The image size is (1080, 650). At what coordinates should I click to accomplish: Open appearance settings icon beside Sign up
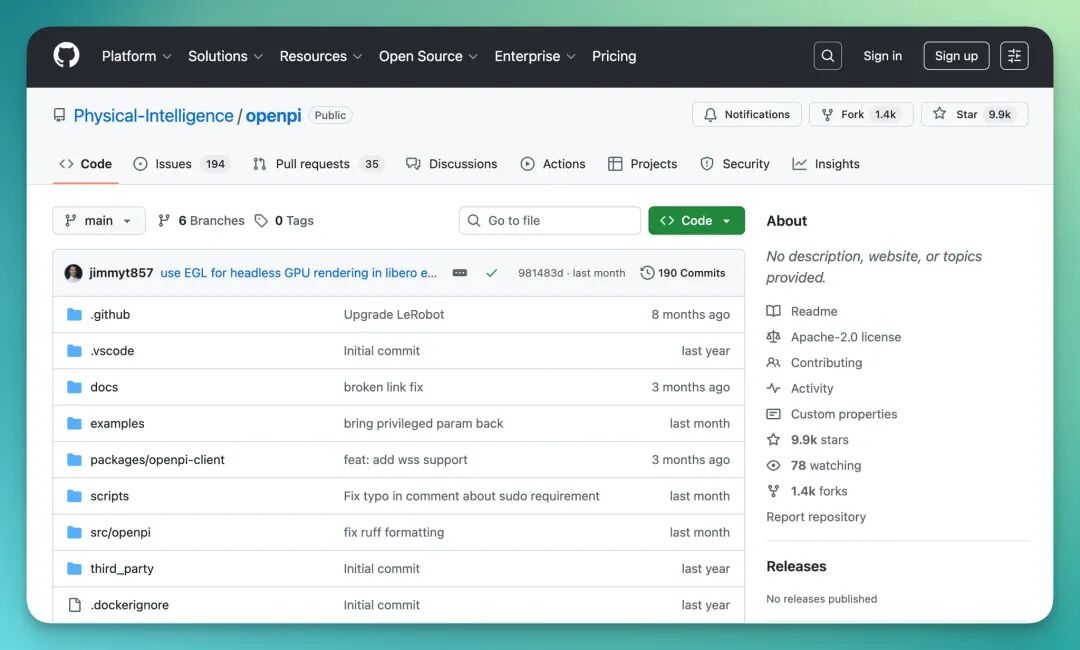pos(1014,56)
